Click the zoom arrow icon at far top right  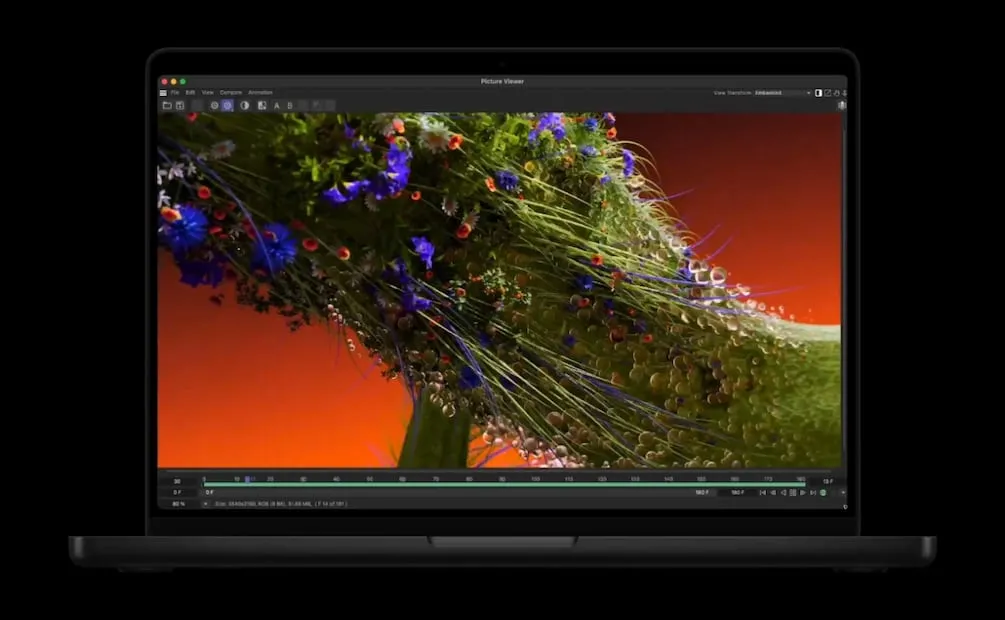[x=844, y=93]
